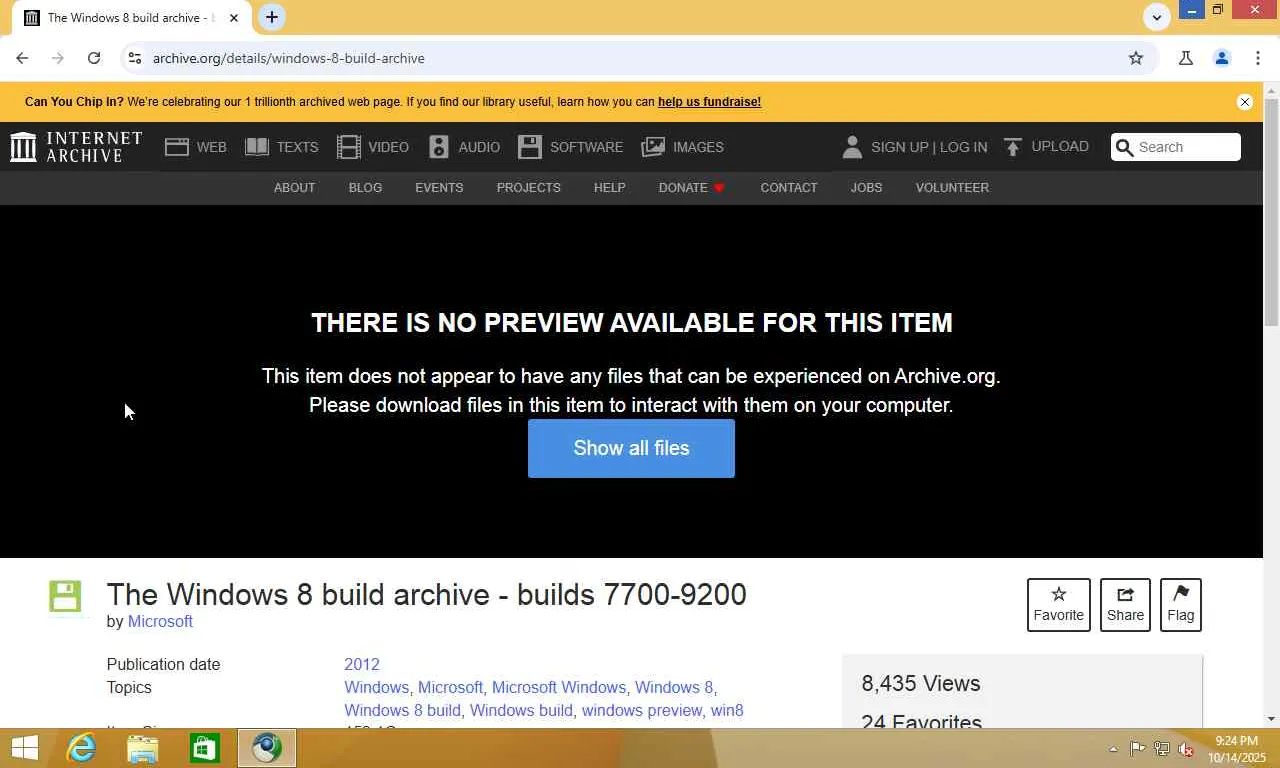The width and height of the screenshot is (1280, 768).
Task: Open the EVENTS menu item
Action: [439, 188]
